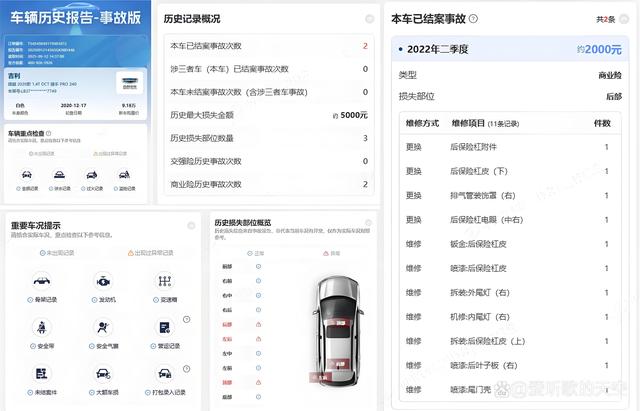Select the 后保险杠附件 repair row
The width and height of the screenshot is (640, 411).
(x=510, y=147)
